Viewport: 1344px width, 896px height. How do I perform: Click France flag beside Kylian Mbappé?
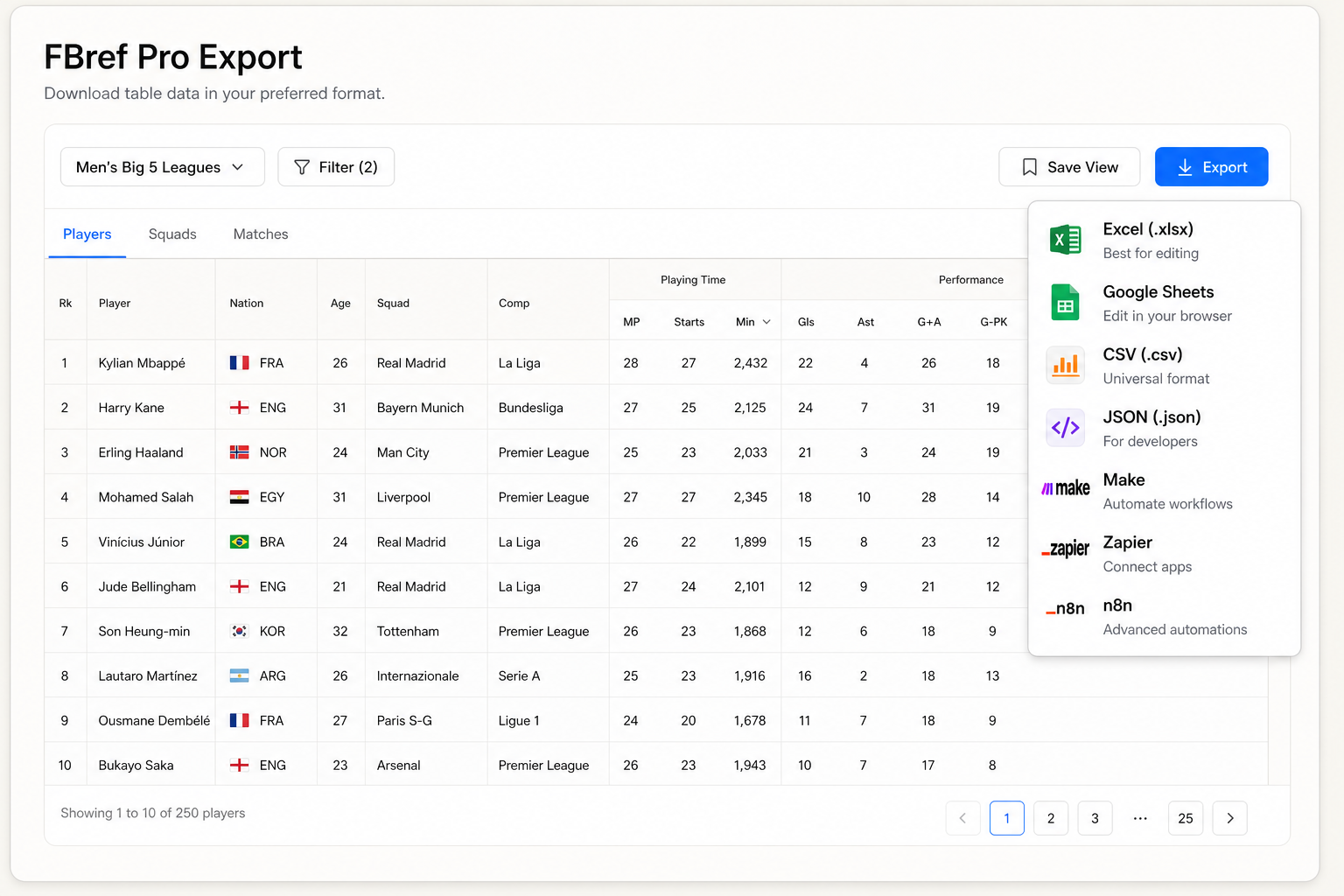point(239,363)
